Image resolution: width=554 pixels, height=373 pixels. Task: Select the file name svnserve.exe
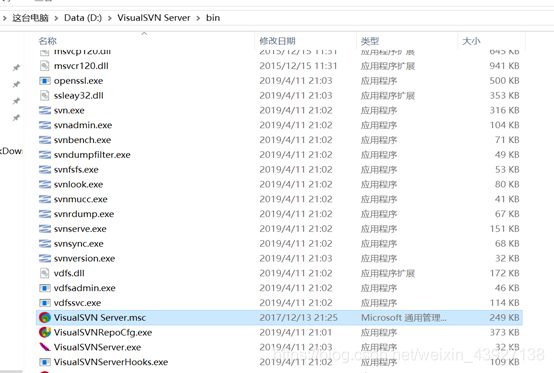pyautogui.click(x=80, y=229)
